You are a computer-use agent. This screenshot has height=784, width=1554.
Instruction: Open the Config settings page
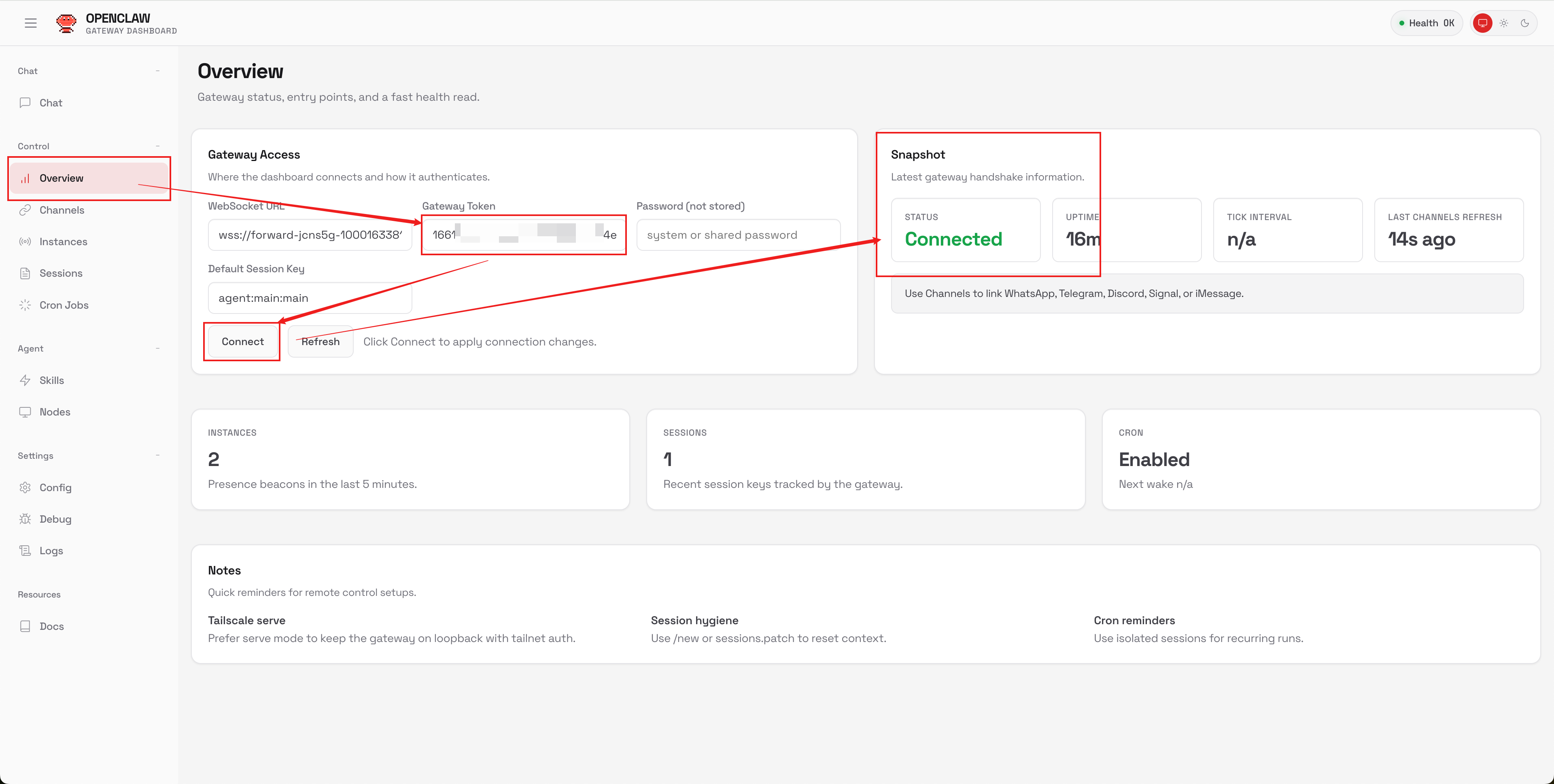click(55, 487)
